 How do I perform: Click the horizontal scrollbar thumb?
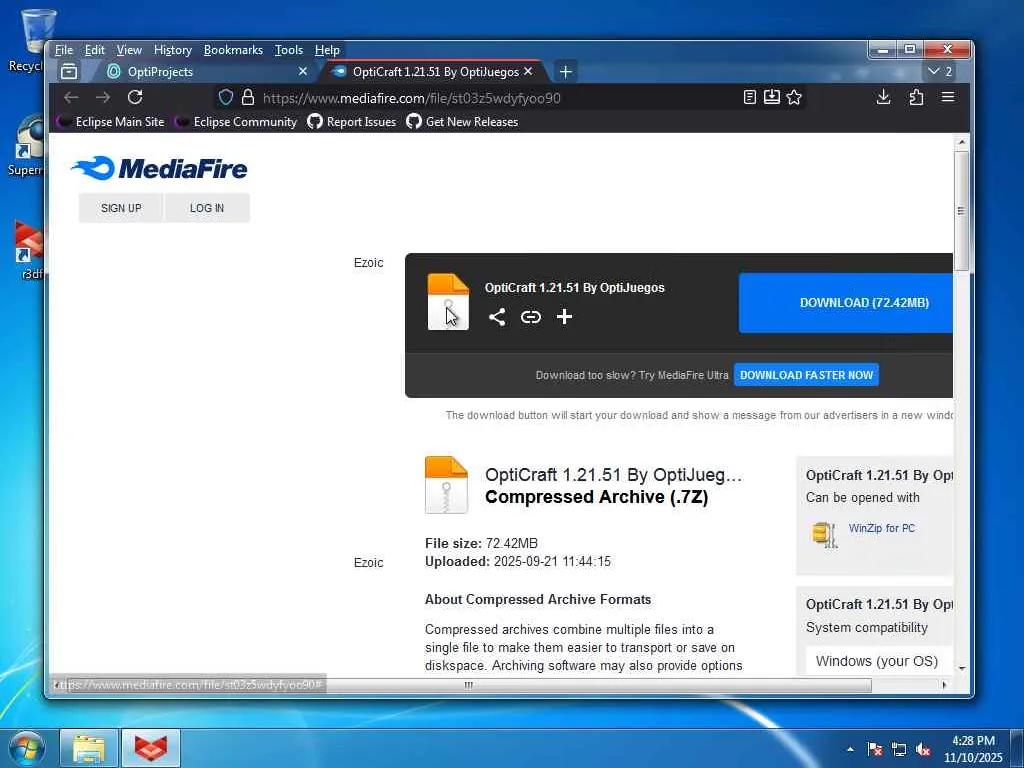[x=468, y=685]
